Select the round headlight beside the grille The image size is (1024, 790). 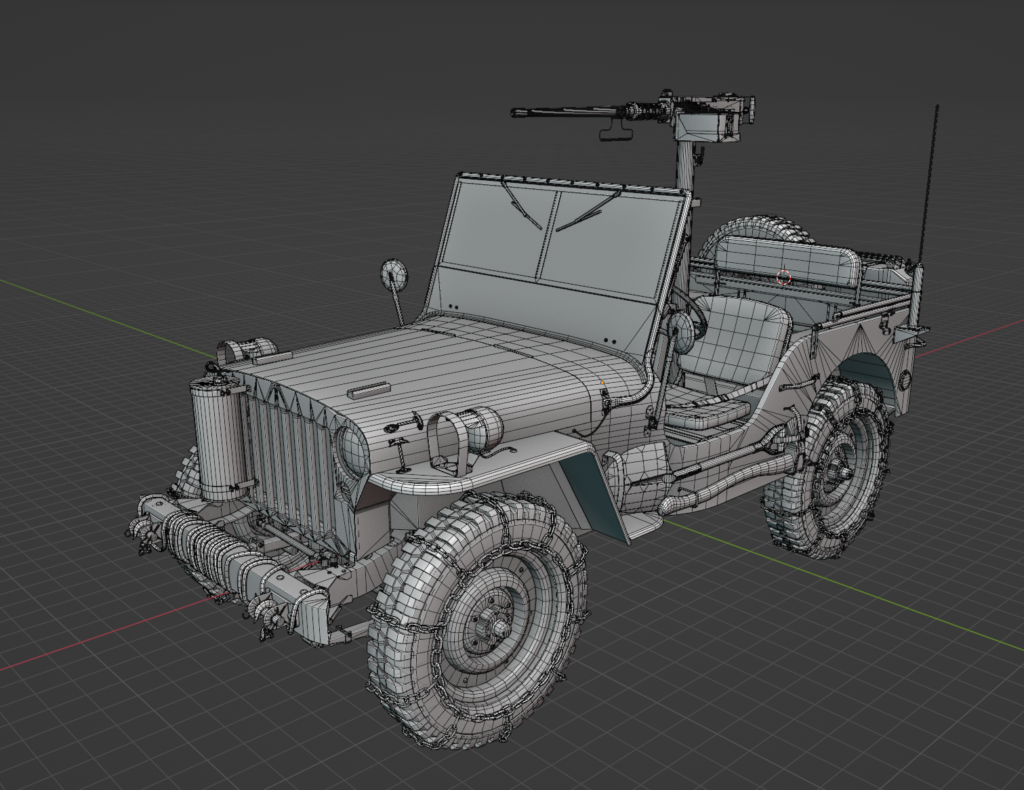pos(353,448)
